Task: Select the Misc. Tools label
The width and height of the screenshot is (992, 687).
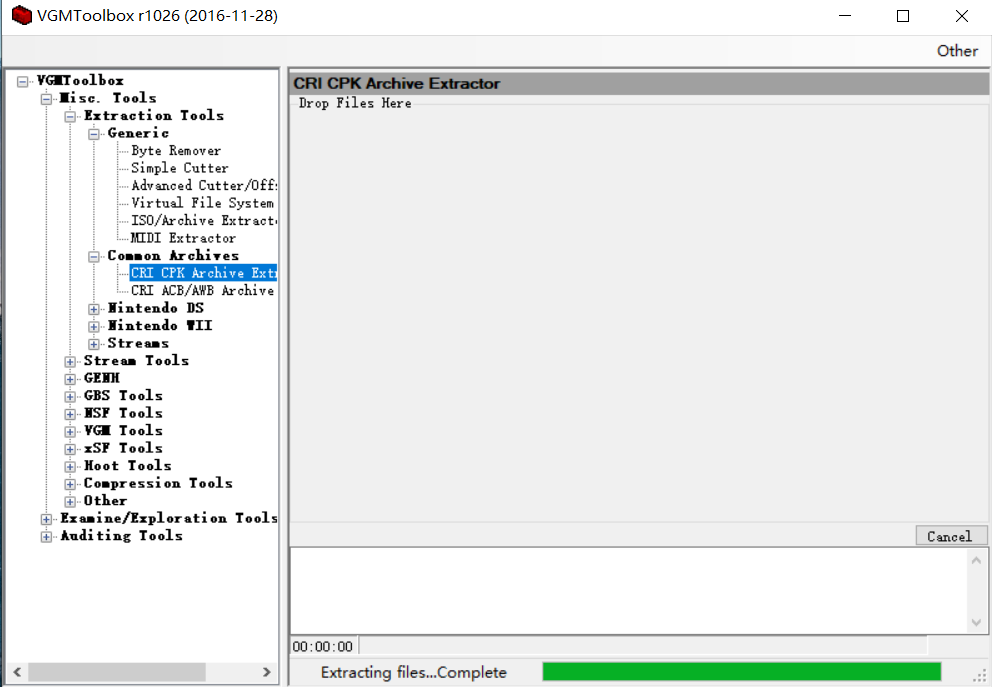Action: click(108, 98)
